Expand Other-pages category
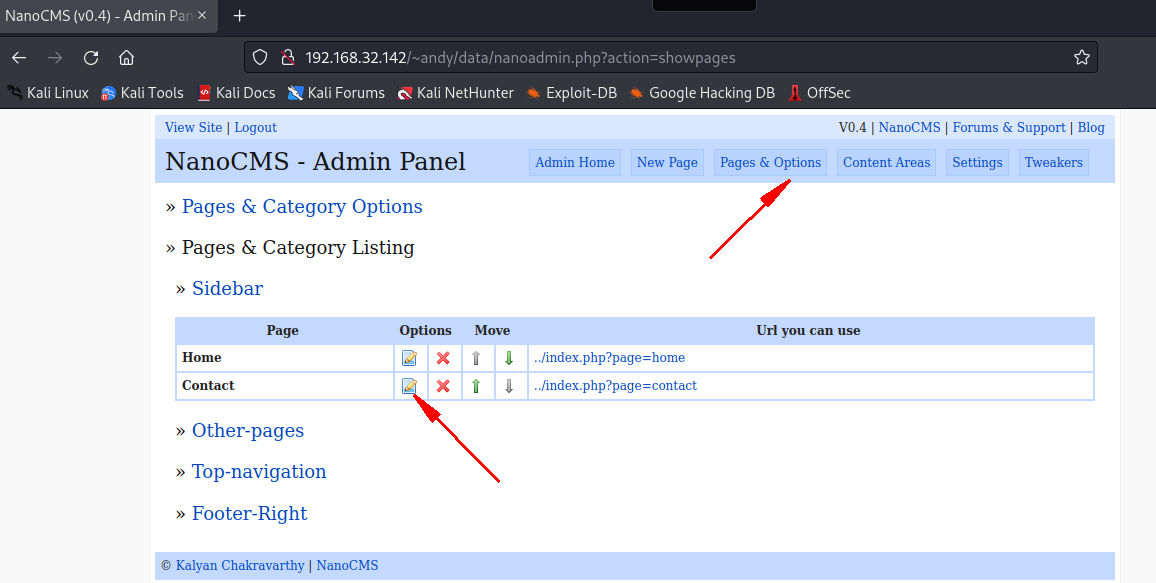1156x583 pixels. click(x=248, y=430)
